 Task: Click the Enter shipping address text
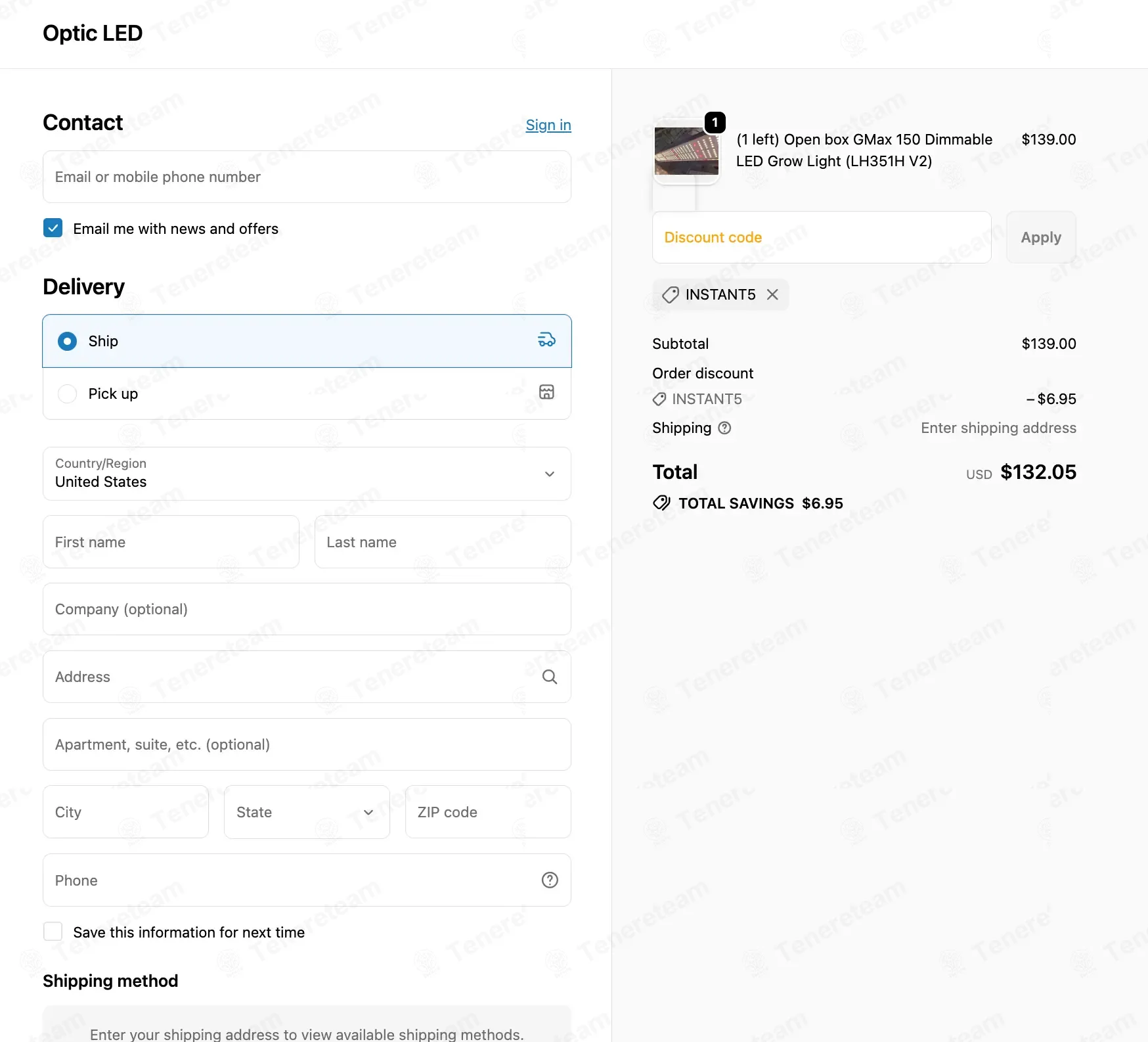[x=998, y=428]
